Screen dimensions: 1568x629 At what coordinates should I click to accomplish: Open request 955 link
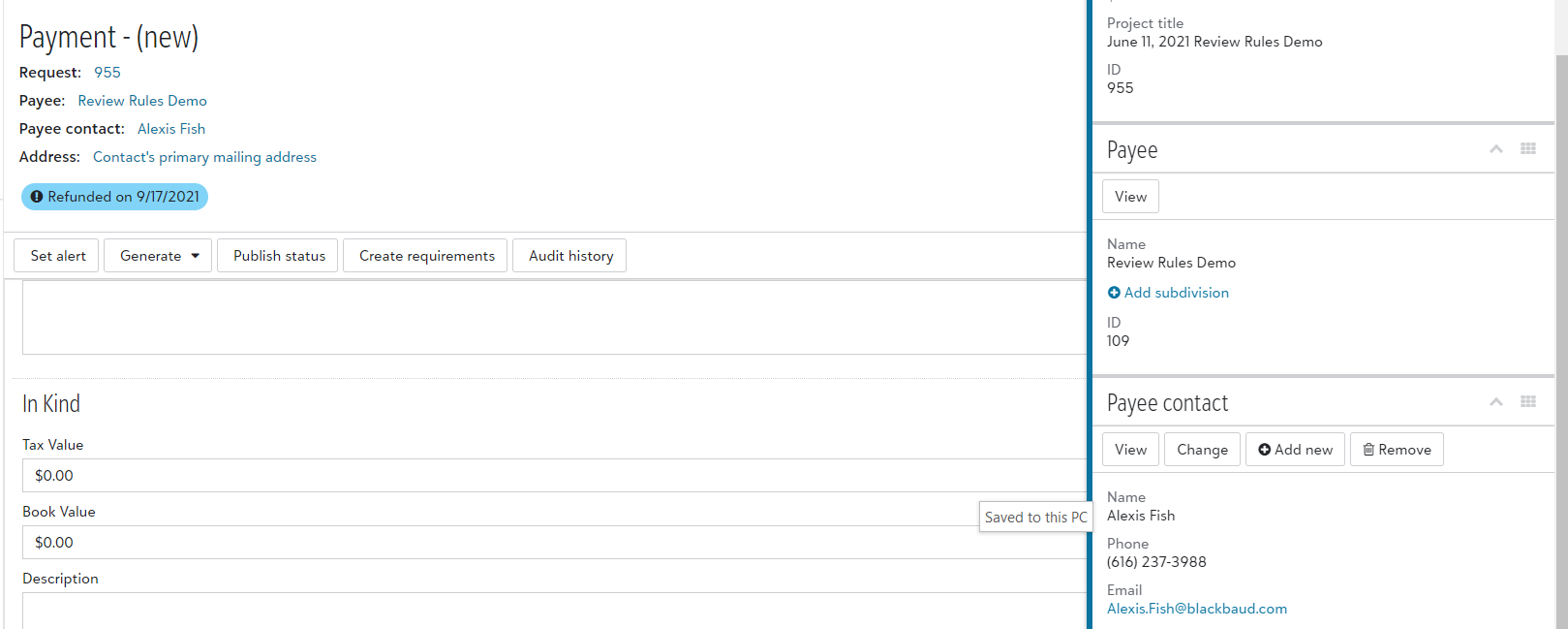coord(108,73)
